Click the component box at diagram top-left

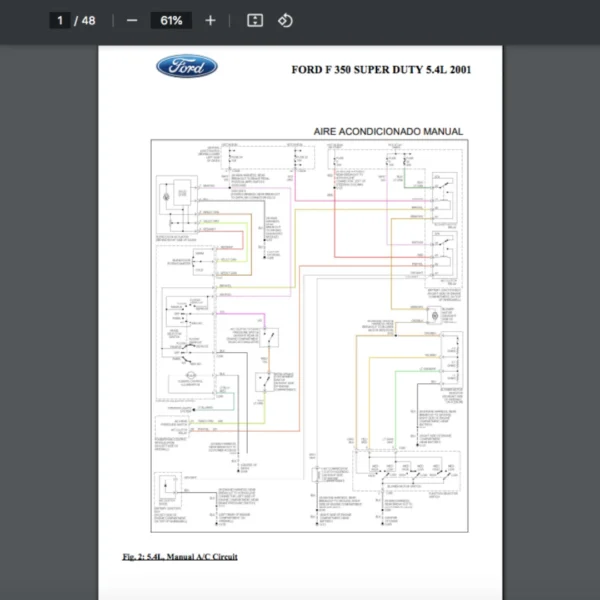click(180, 194)
